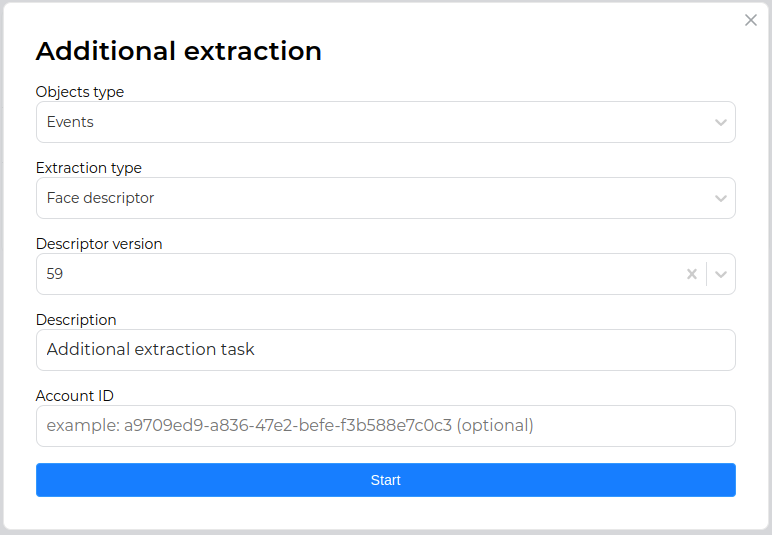Click the "Extraction type" label
Image resolution: width=772 pixels, height=535 pixels.
point(89,168)
